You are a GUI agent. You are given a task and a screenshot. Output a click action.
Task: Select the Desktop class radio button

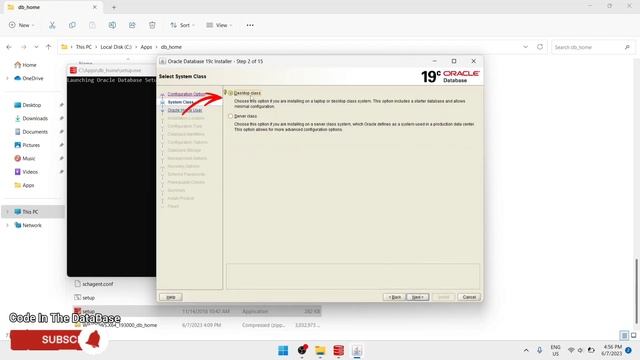231,93
